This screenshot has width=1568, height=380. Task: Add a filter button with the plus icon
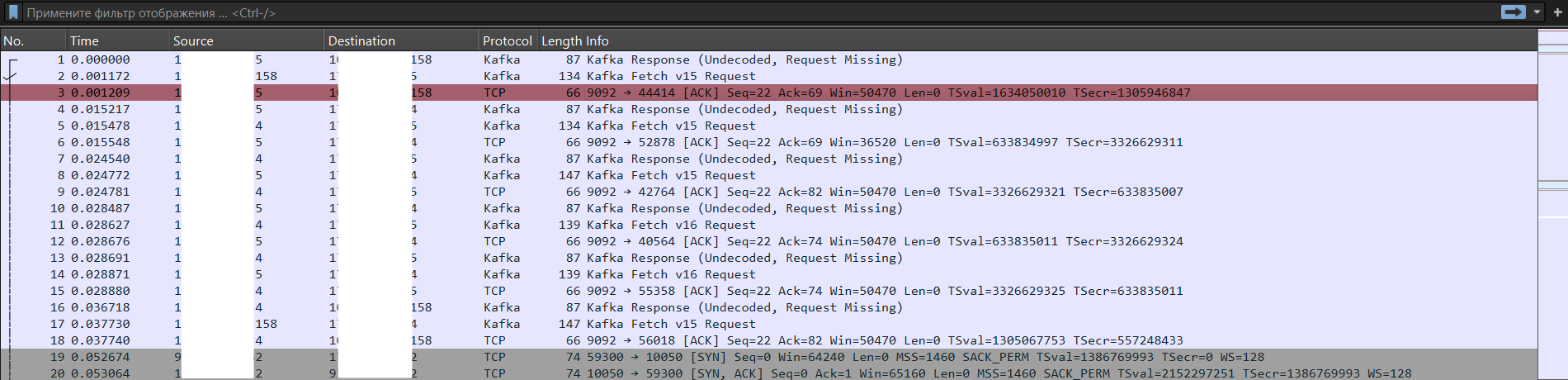1557,12
